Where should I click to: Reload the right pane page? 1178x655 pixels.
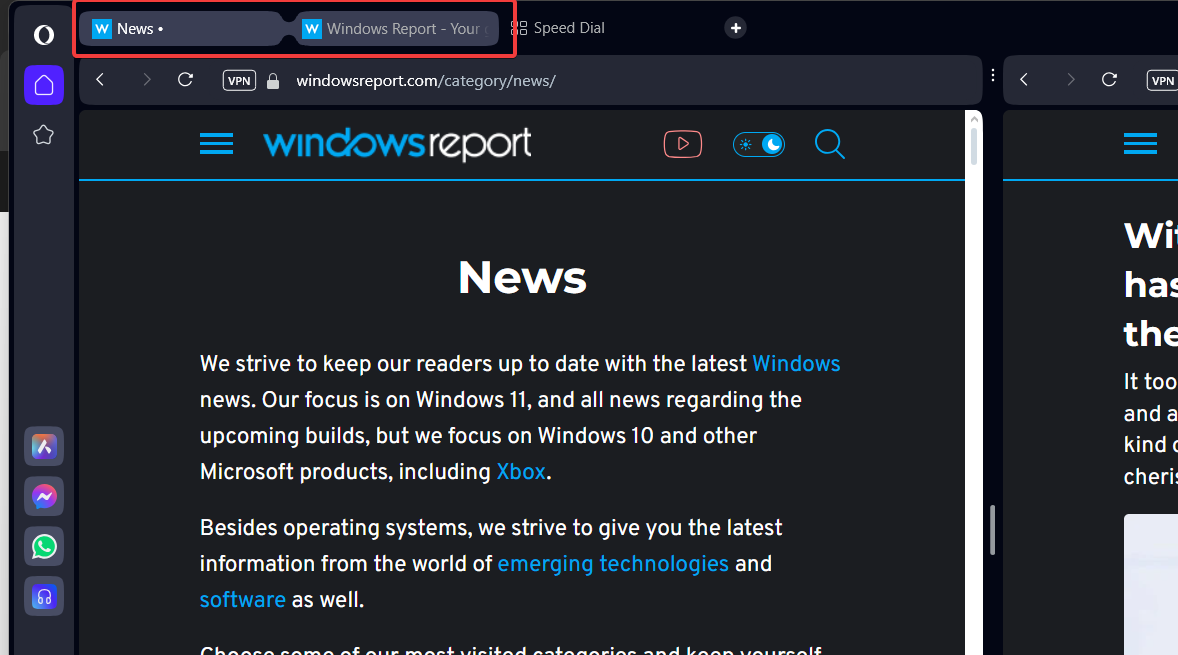coord(1110,80)
